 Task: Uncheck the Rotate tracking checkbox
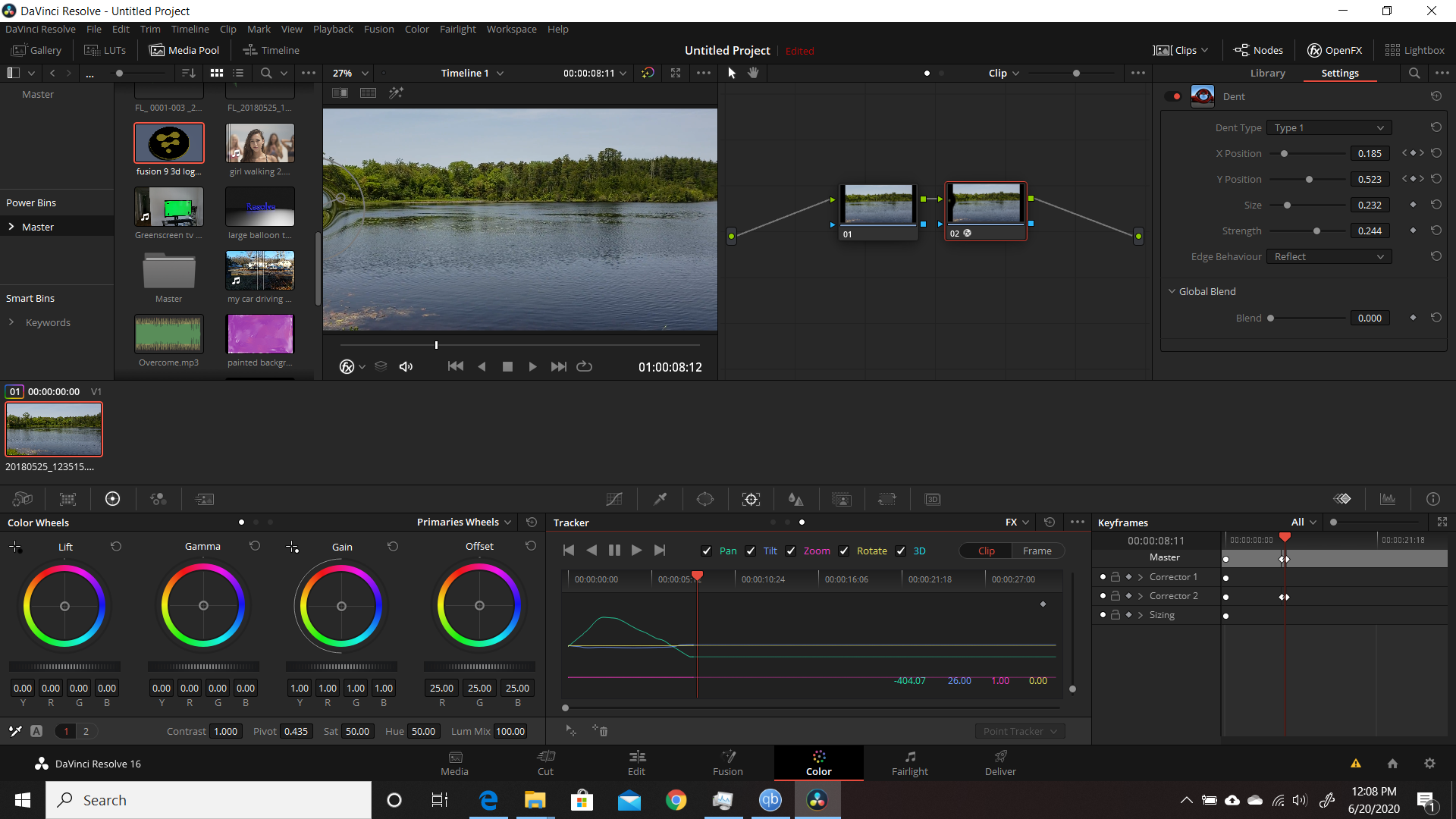[x=844, y=551]
